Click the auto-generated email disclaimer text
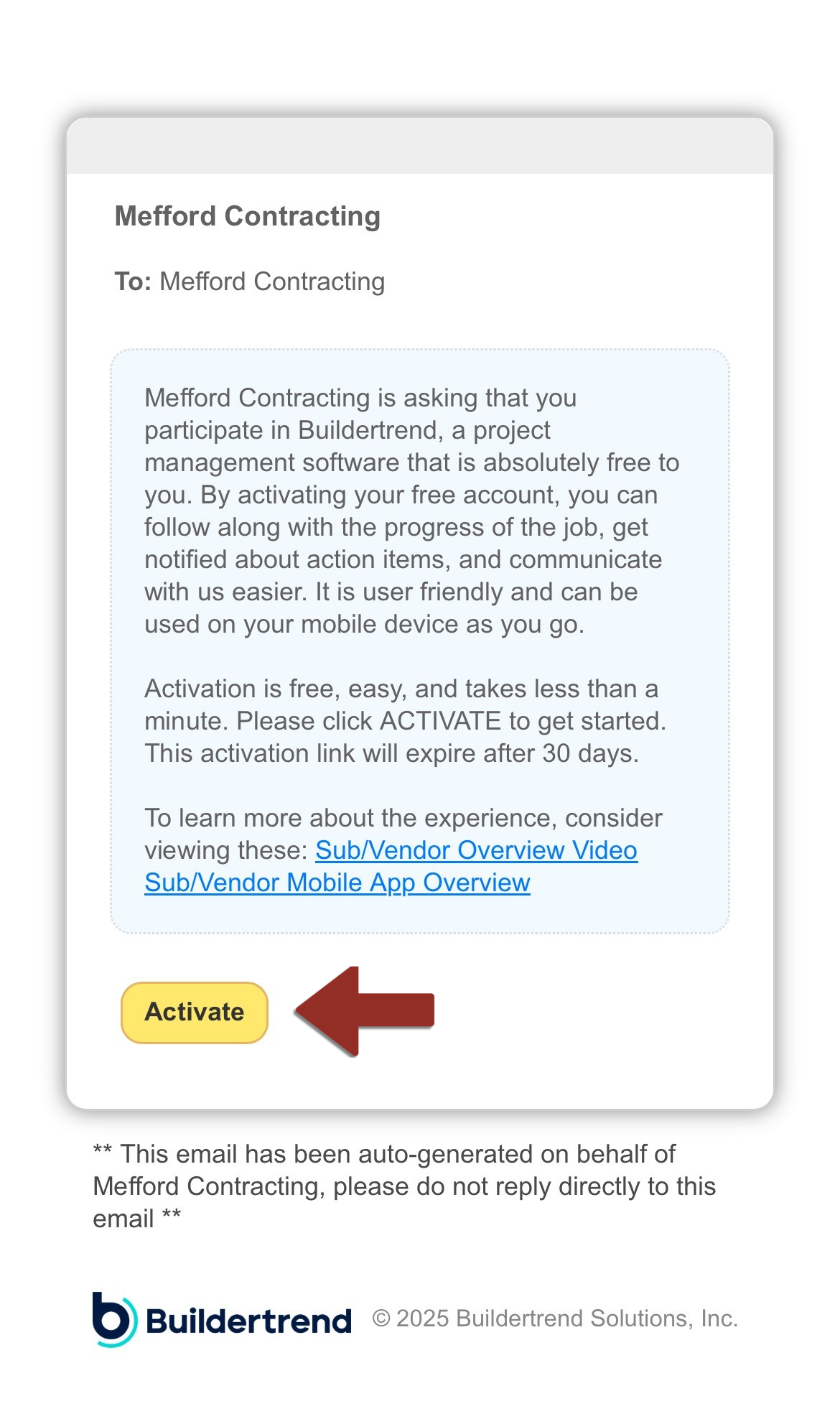840x1419 pixels. pyautogui.click(x=404, y=1186)
